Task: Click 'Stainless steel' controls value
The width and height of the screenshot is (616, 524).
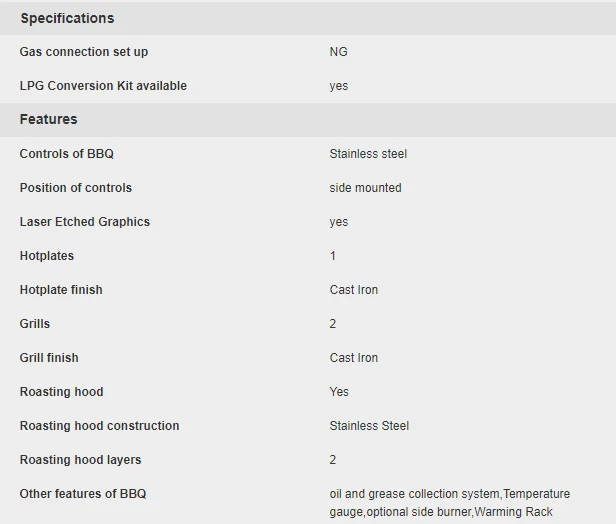Action: point(368,154)
